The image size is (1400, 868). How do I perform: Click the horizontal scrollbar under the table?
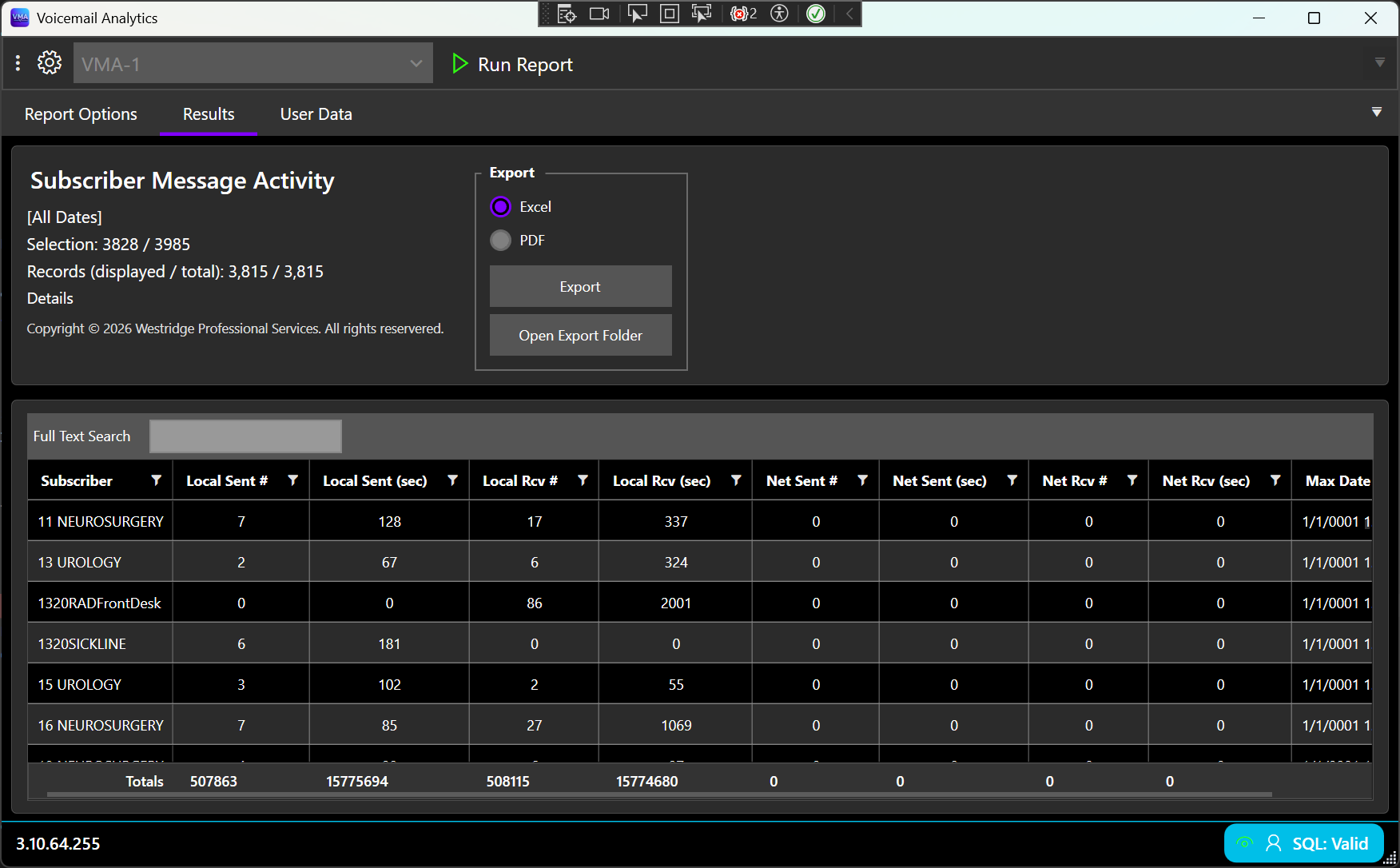pyautogui.click(x=659, y=794)
